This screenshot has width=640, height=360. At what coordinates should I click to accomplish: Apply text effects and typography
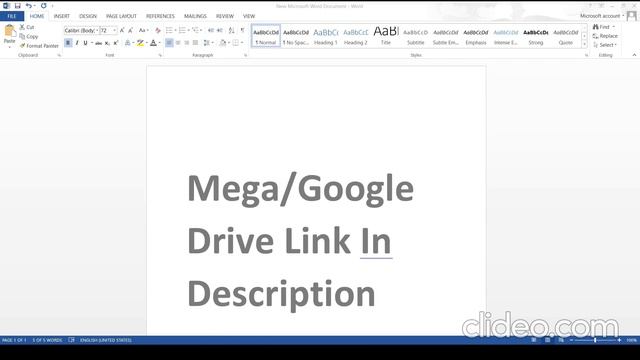point(129,43)
